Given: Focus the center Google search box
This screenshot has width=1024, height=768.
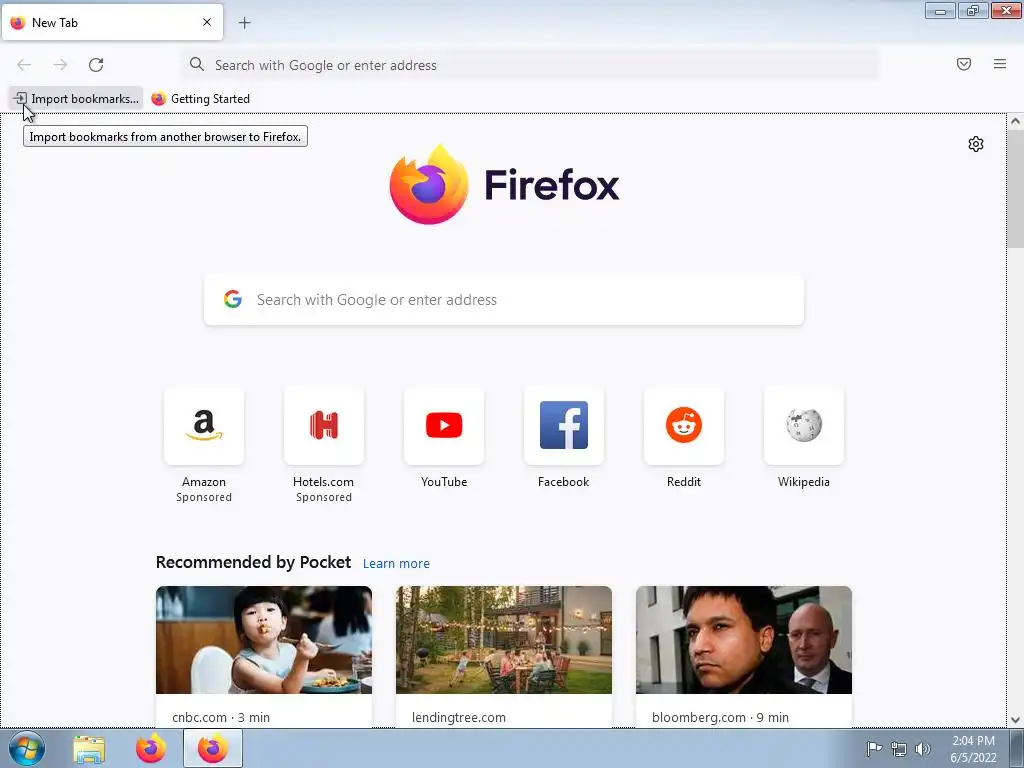Looking at the screenshot, I should pyautogui.click(x=504, y=300).
